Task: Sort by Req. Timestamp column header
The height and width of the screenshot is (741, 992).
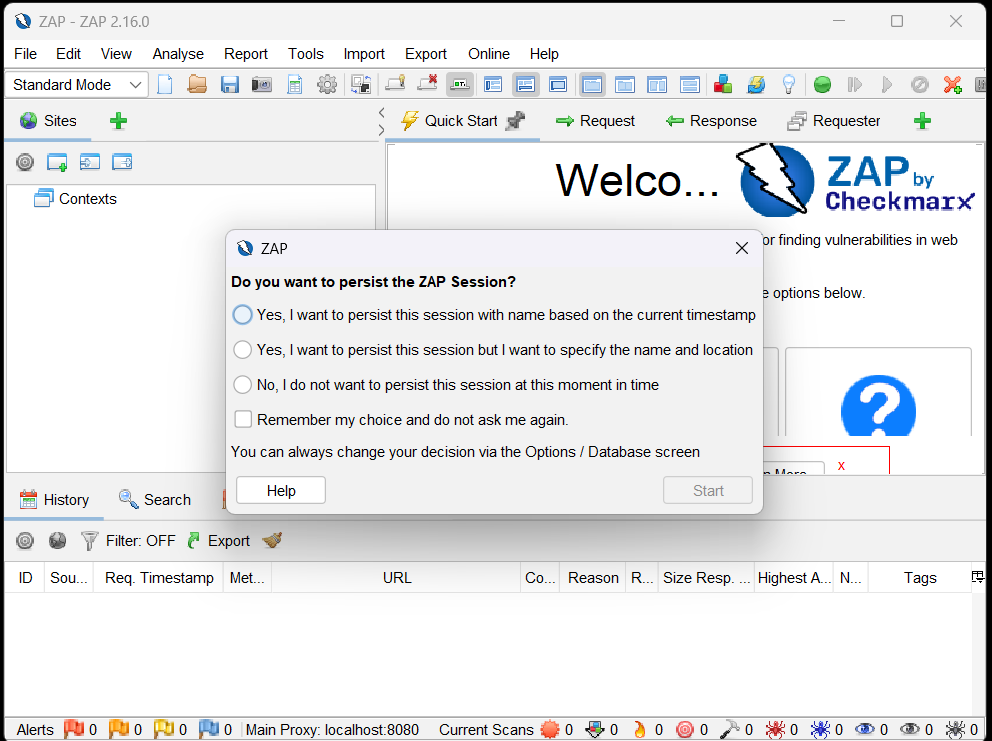Action: pos(159,577)
